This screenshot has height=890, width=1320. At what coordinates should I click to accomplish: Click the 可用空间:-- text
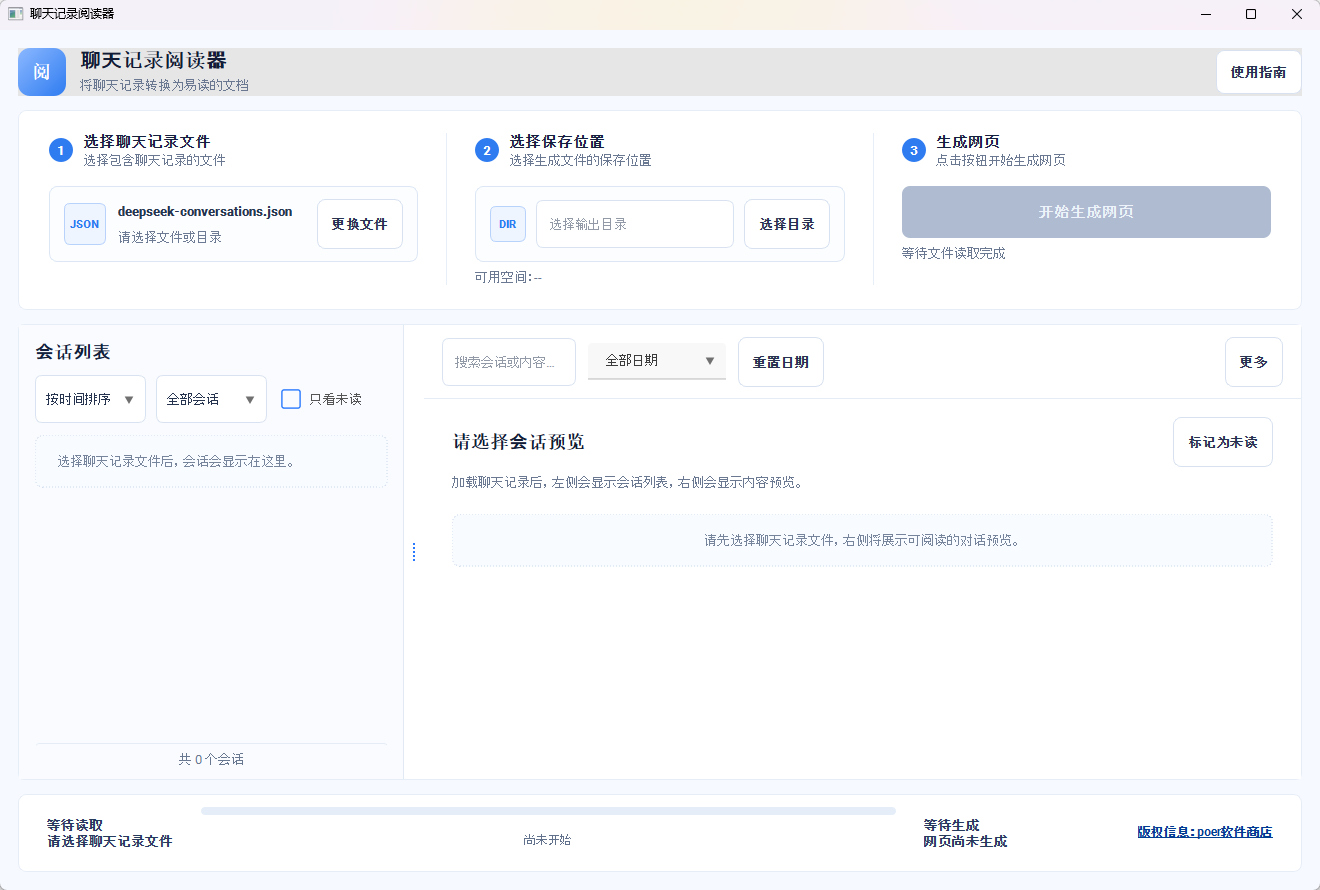[x=508, y=277]
